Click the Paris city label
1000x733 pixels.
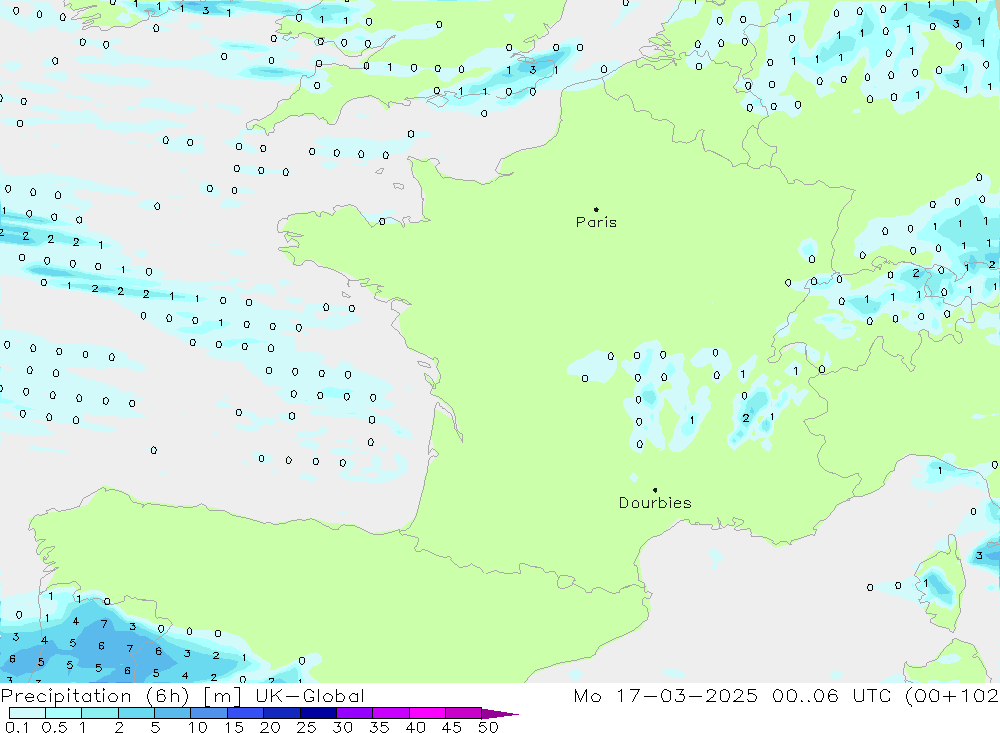point(596,222)
